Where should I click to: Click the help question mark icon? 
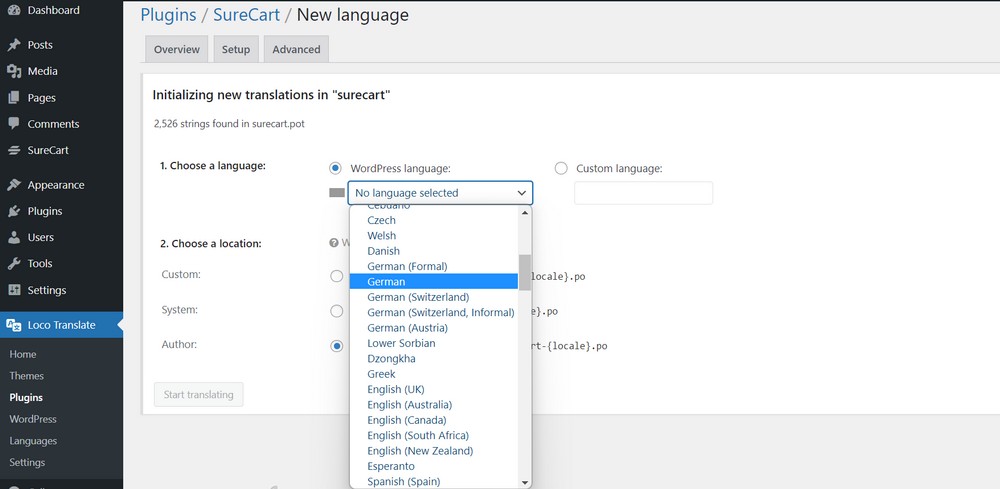click(333, 242)
